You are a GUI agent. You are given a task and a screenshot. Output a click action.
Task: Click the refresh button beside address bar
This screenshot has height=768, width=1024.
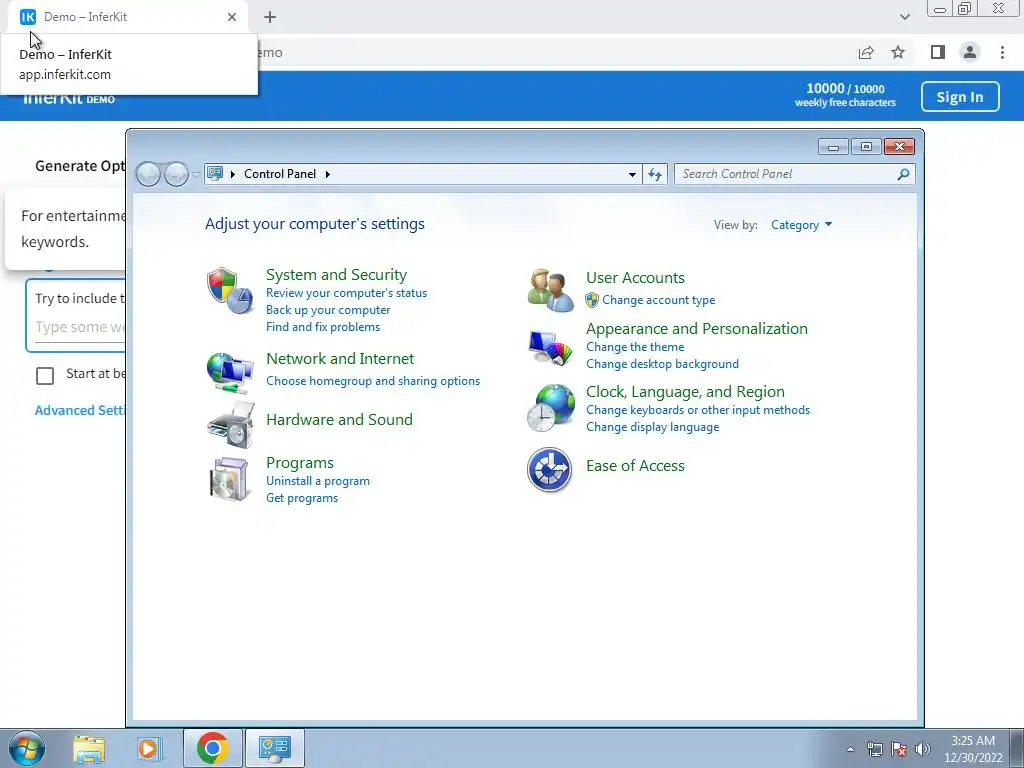(655, 174)
